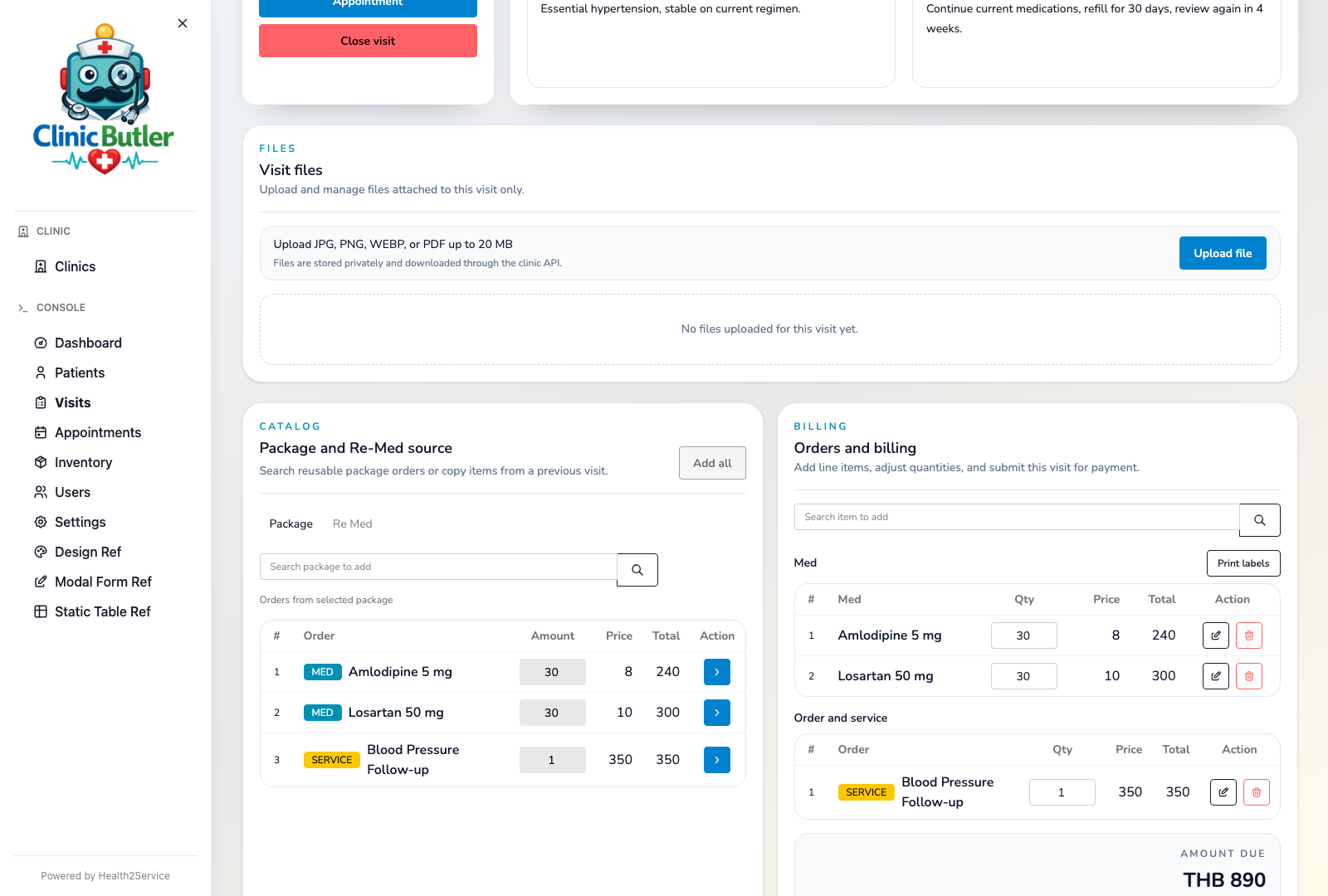
Task: Click the Appointments calendar icon in sidebar
Action: (41, 432)
